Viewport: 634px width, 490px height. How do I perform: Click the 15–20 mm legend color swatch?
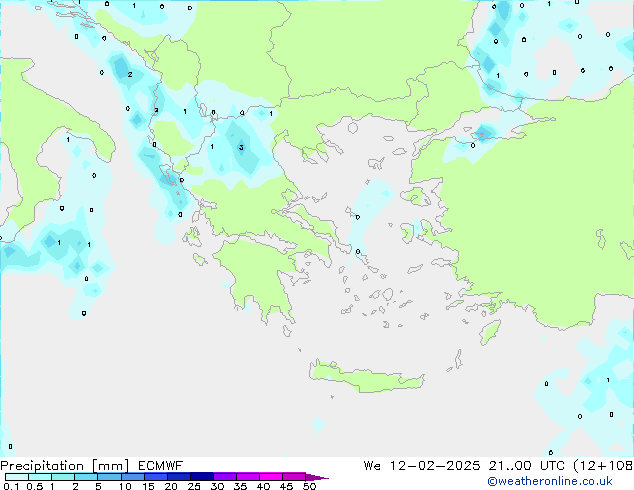(155, 477)
